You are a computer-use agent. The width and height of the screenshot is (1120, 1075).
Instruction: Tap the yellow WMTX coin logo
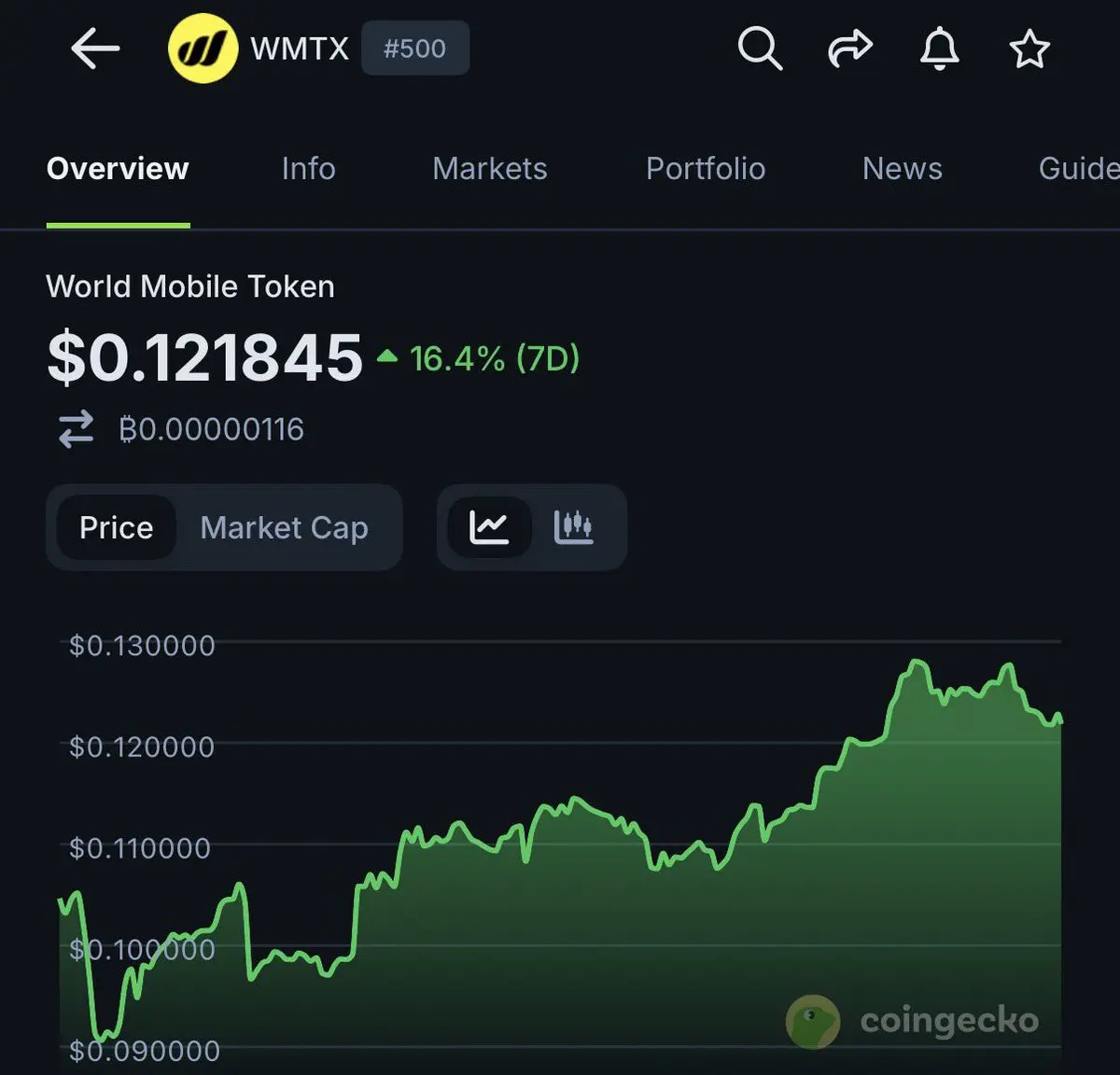tap(203, 49)
